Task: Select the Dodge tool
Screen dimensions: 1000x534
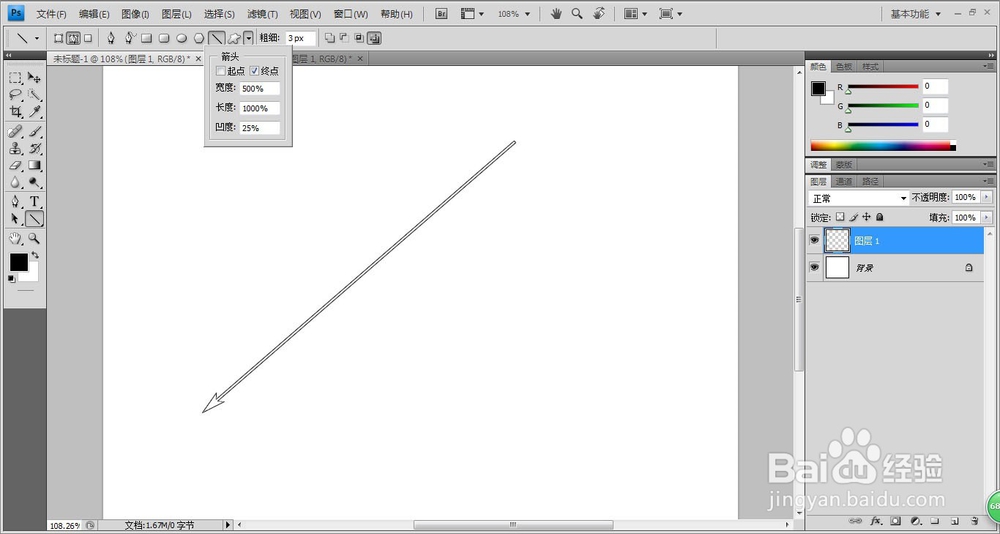Action: coord(34,183)
